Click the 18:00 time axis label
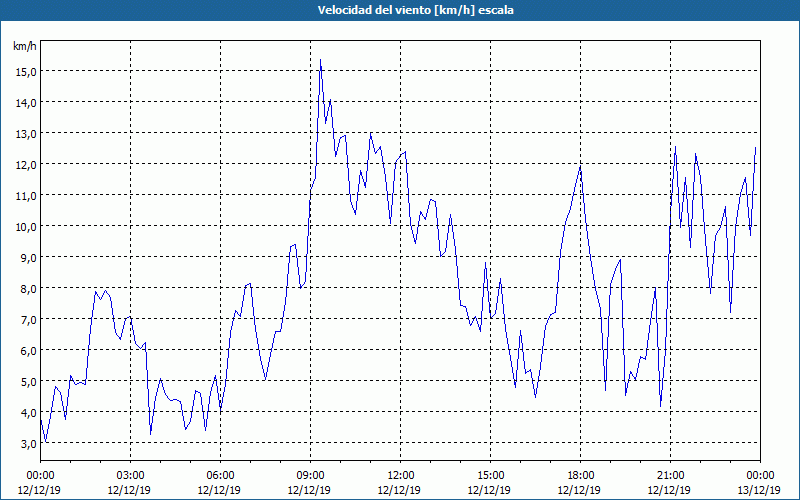800x500 pixels. tap(581, 476)
